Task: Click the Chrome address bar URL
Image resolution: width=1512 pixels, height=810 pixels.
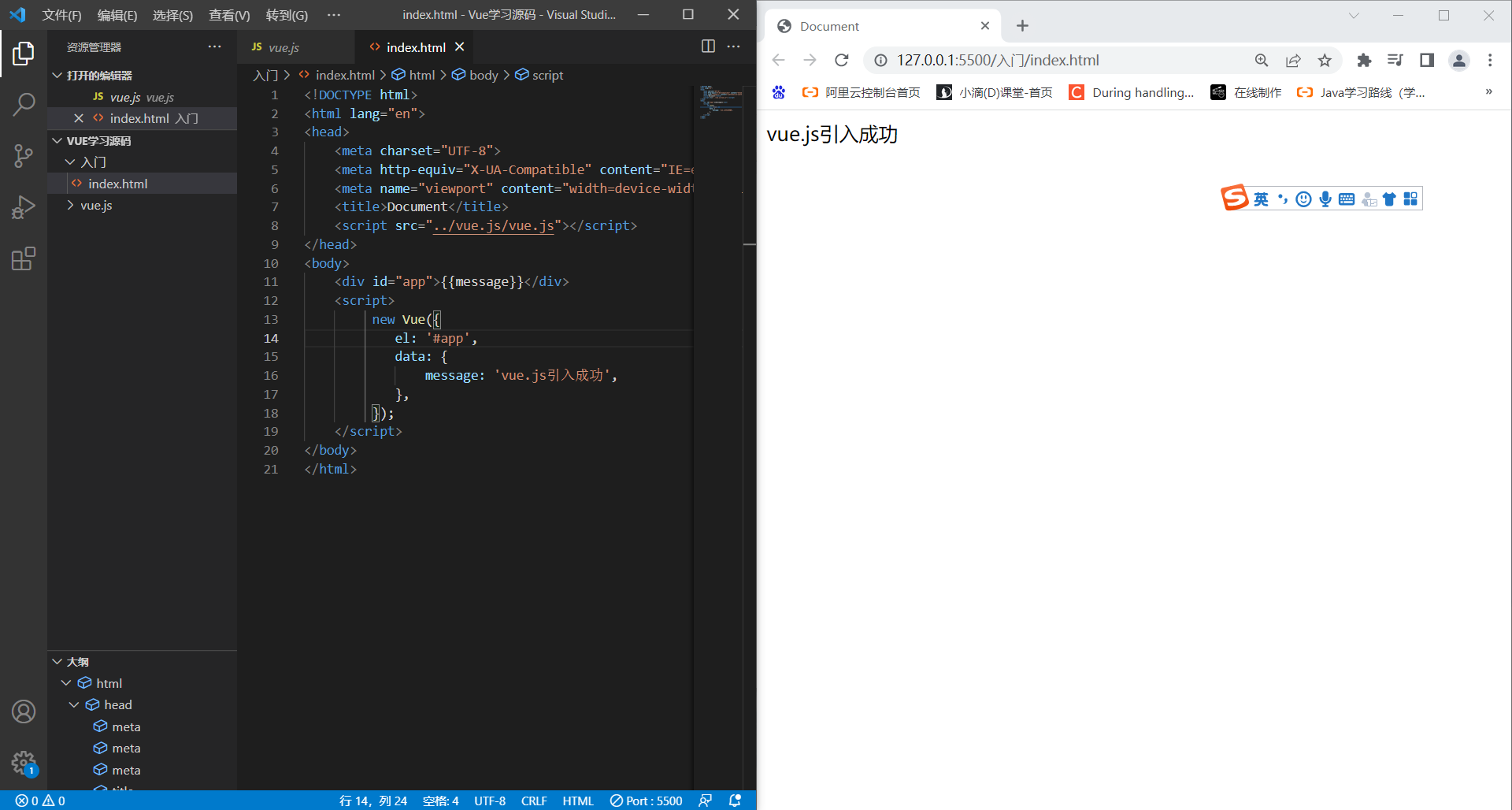Action: [998, 60]
